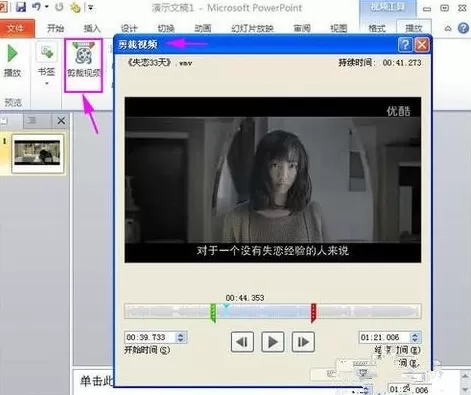The height and width of the screenshot is (395, 471).
Task: Open the 切换 ribbon tab
Action: [x=166, y=29]
